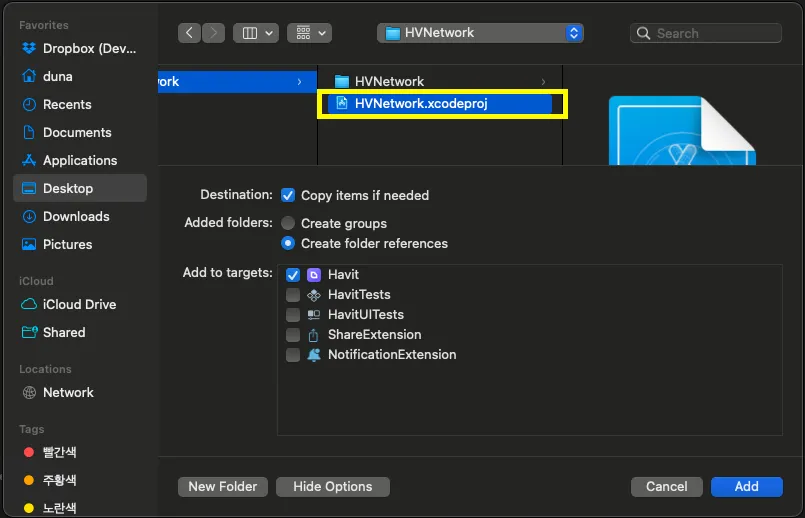
Task: Click the Search field
Action: click(705, 33)
